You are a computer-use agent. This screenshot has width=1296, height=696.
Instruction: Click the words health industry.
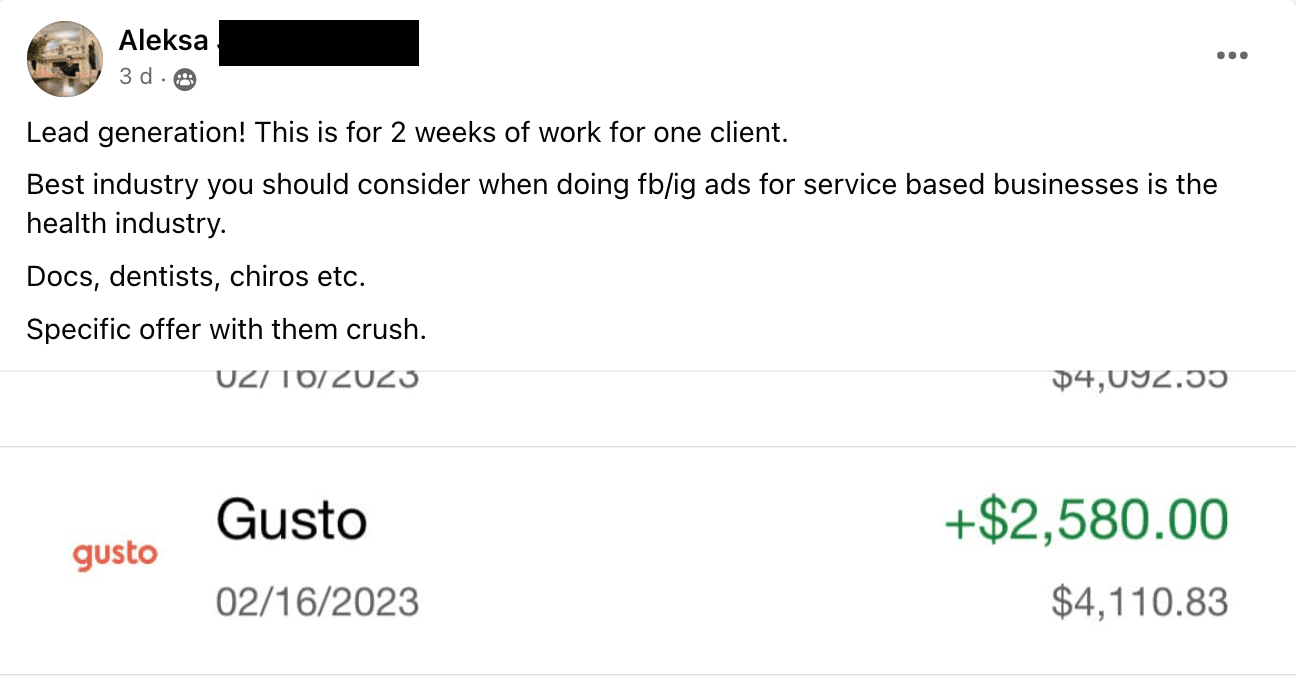127,224
